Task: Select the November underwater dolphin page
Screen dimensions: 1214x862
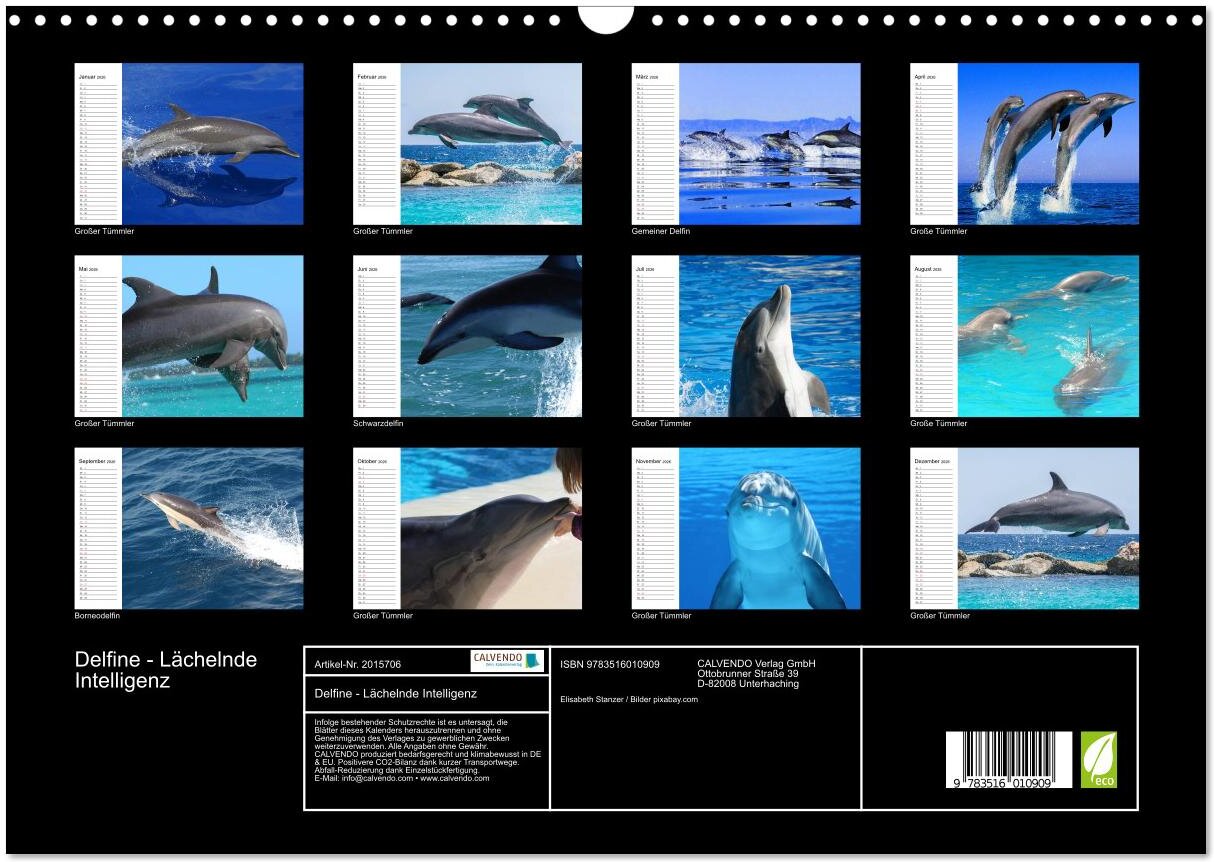Action: (746, 528)
